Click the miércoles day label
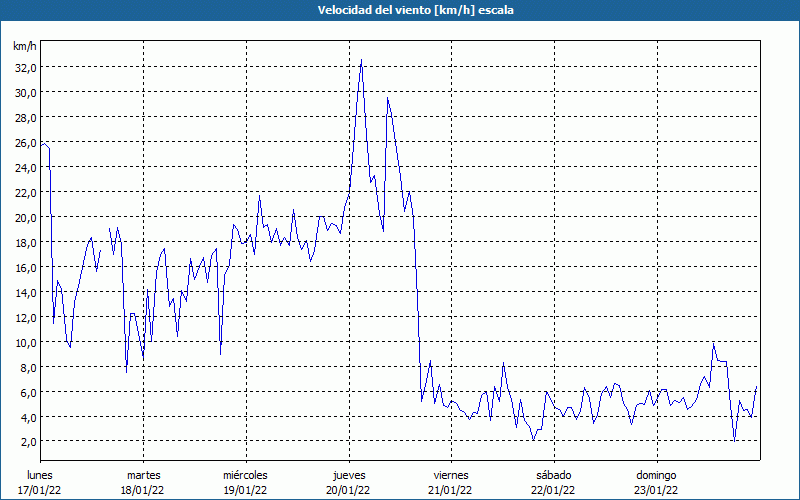Image resolution: width=800 pixels, height=500 pixels. tap(245, 475)
